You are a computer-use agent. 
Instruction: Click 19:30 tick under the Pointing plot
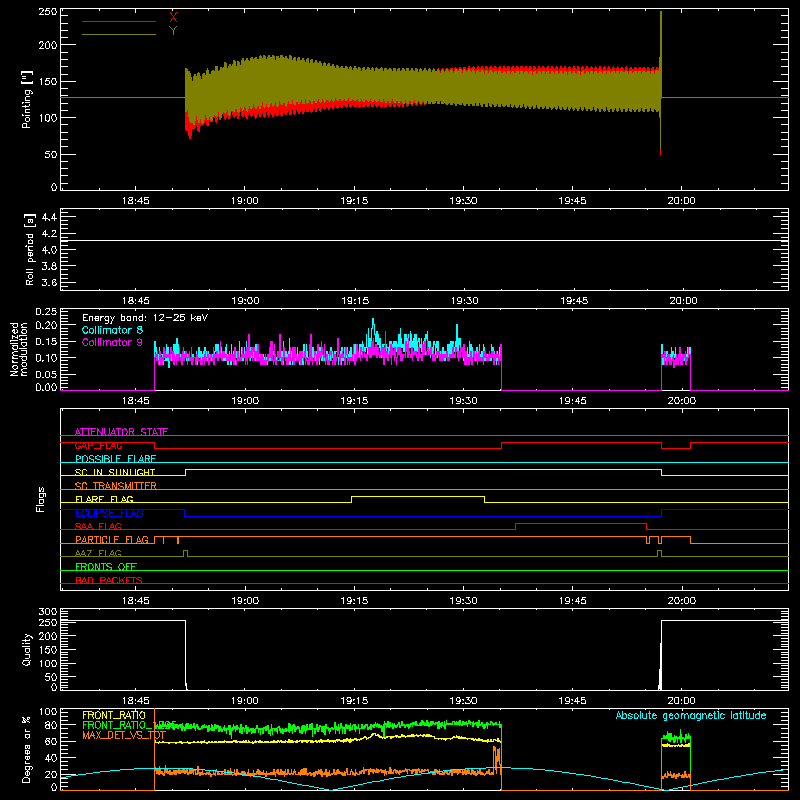click(x=463, y=201)
